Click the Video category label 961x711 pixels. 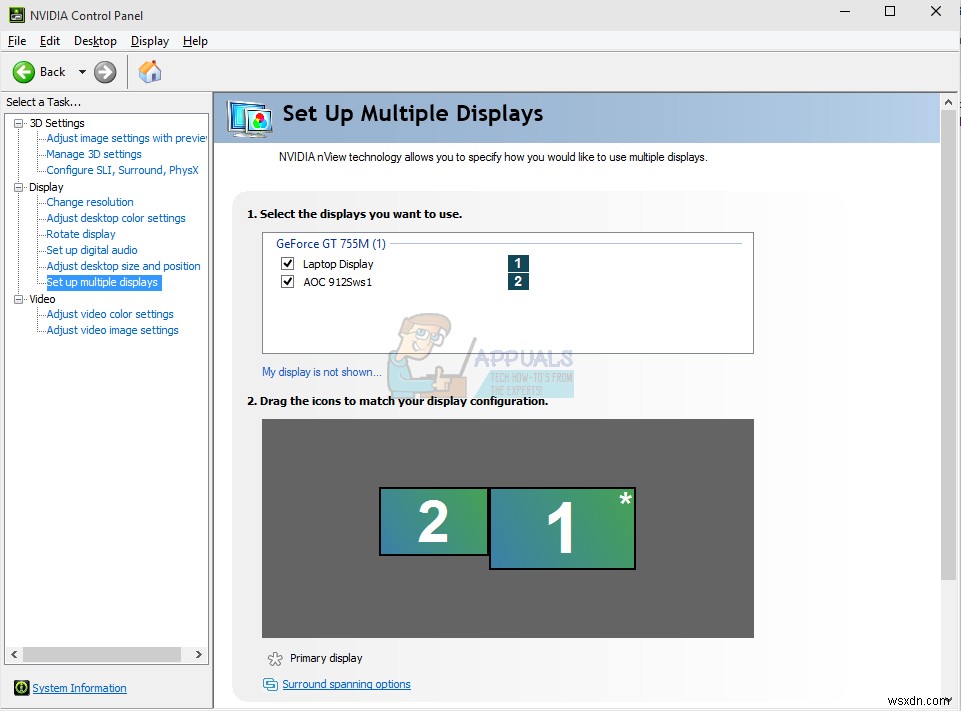click(42, 299)
